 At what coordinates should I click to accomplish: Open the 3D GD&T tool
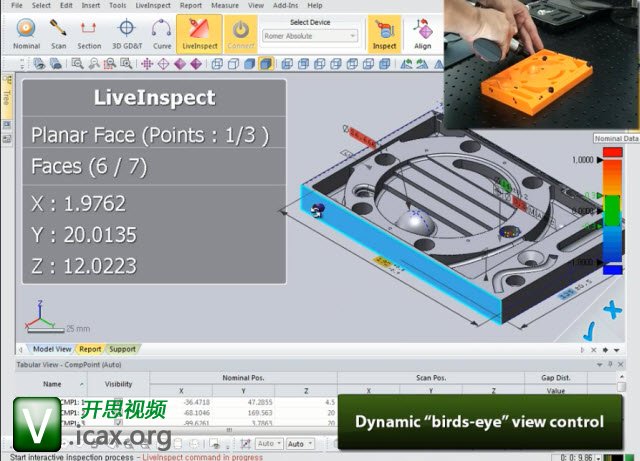pyautogui.click(x=127, y=34)
